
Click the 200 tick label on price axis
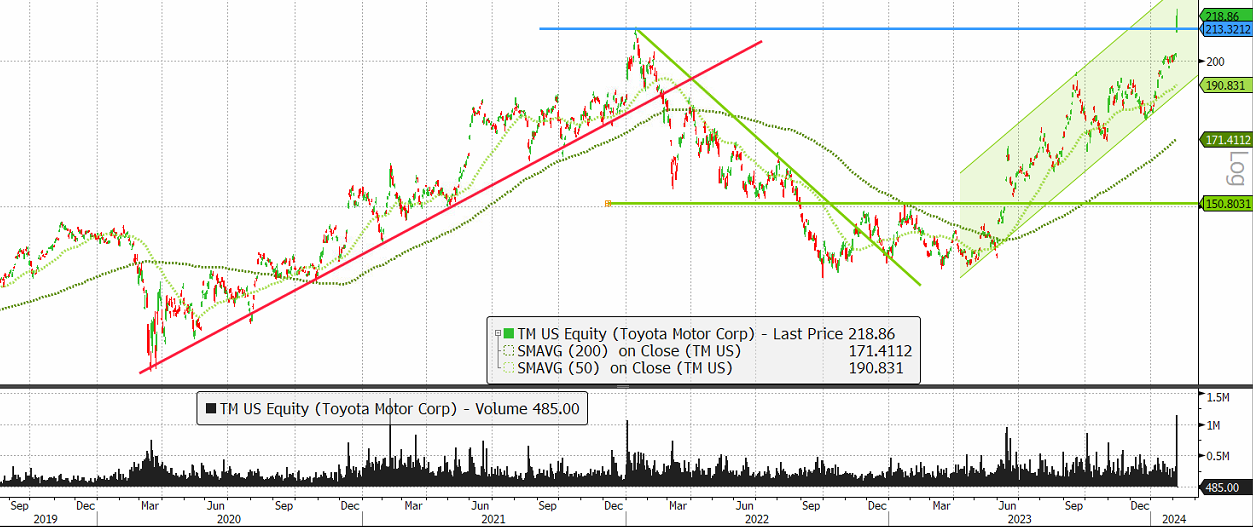click(1215, 62)
